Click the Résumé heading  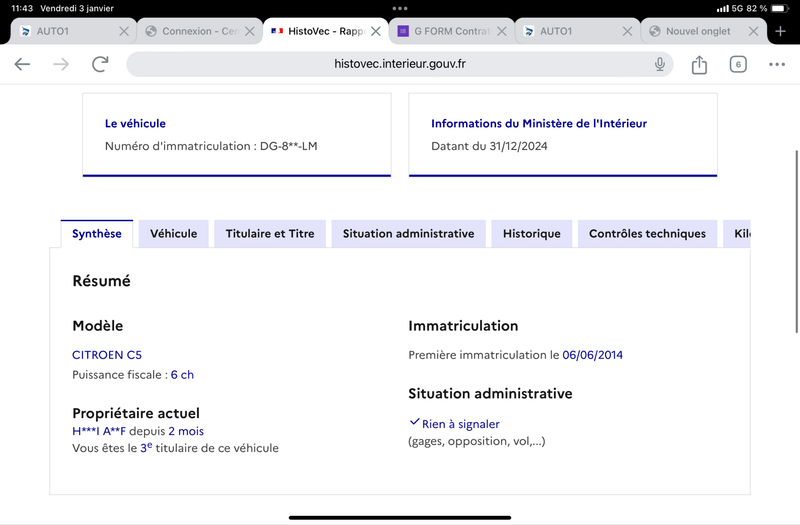click(102, 281)
